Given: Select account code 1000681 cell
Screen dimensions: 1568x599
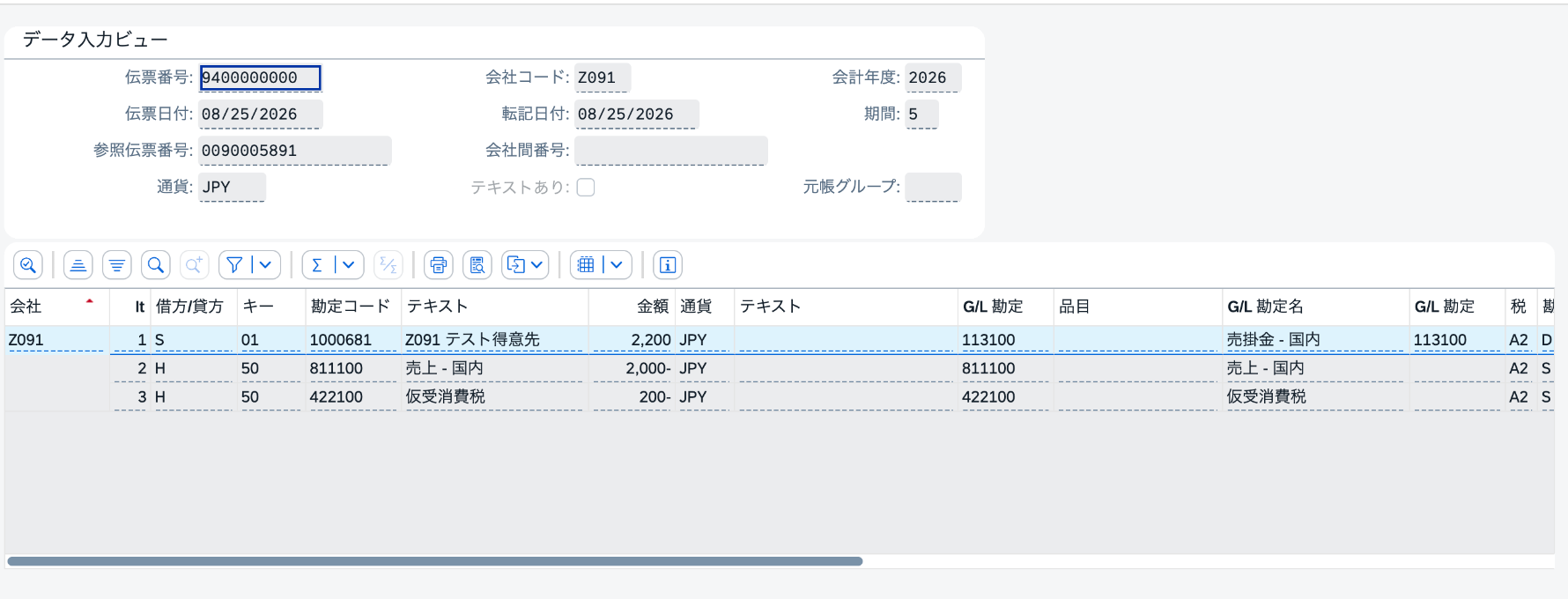Looking at the screenshot, I should point(352,340).
